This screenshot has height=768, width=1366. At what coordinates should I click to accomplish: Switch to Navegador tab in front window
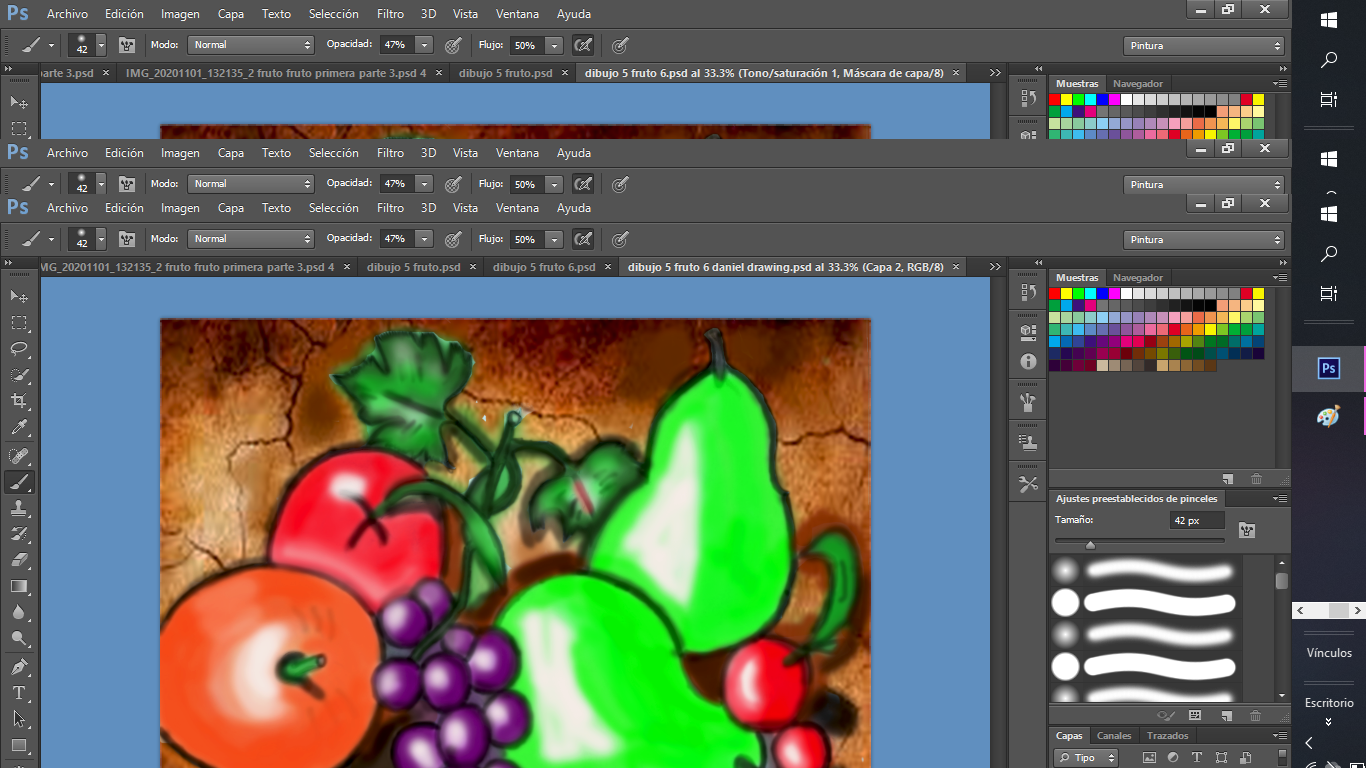(x=1137, y=278)
